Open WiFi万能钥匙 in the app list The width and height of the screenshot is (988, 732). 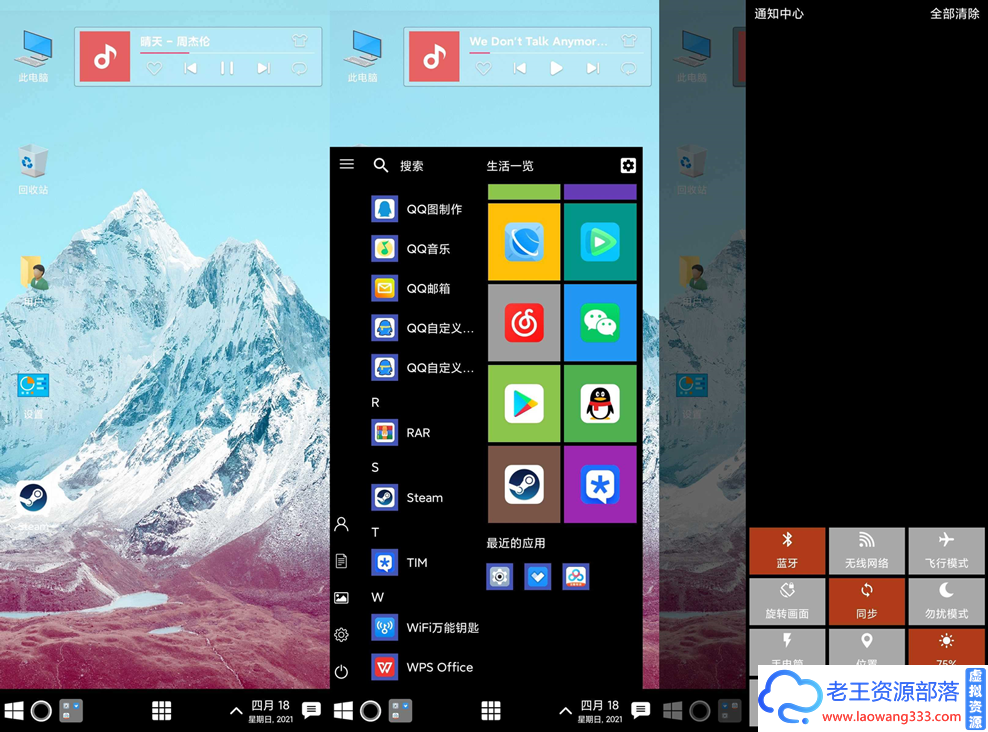pos(425,627)
